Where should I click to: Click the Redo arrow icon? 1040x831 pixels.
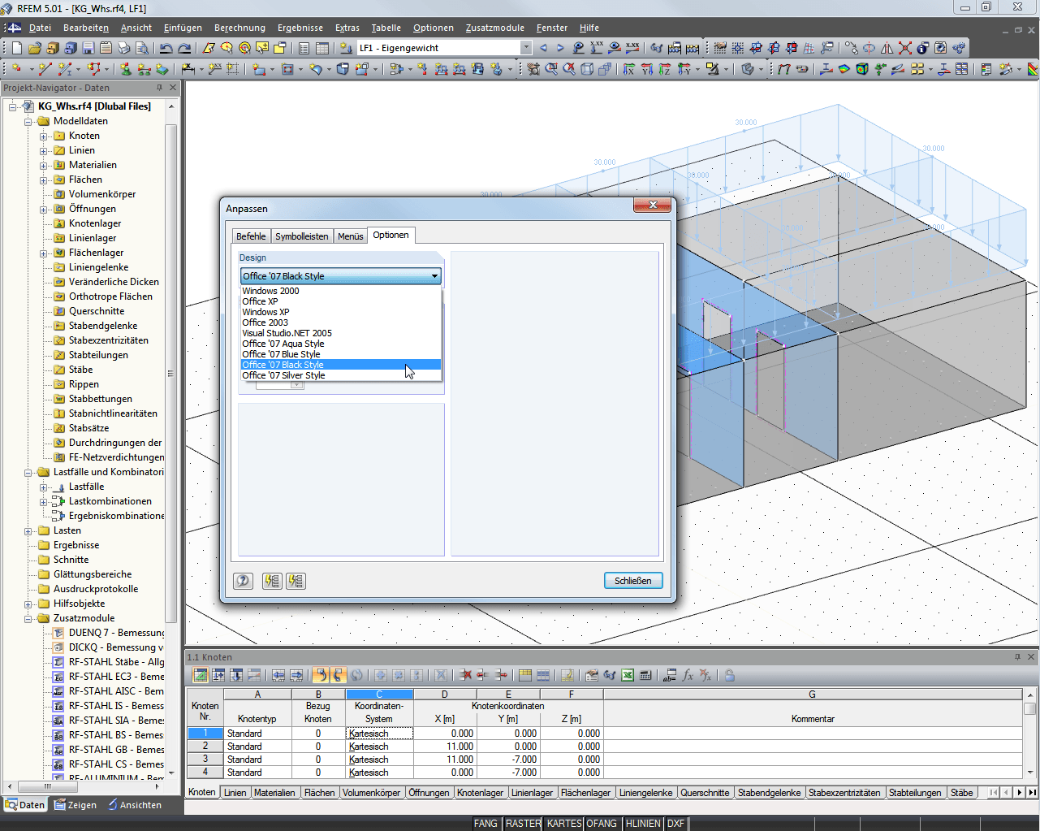pyautogui.click(x=184, y=48)
